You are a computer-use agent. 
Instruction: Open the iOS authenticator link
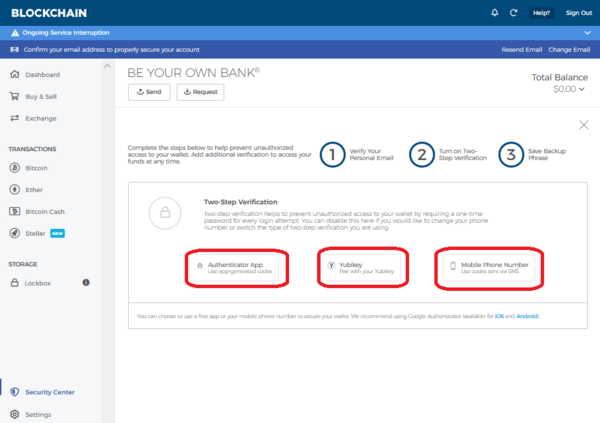tap(499, 316)
